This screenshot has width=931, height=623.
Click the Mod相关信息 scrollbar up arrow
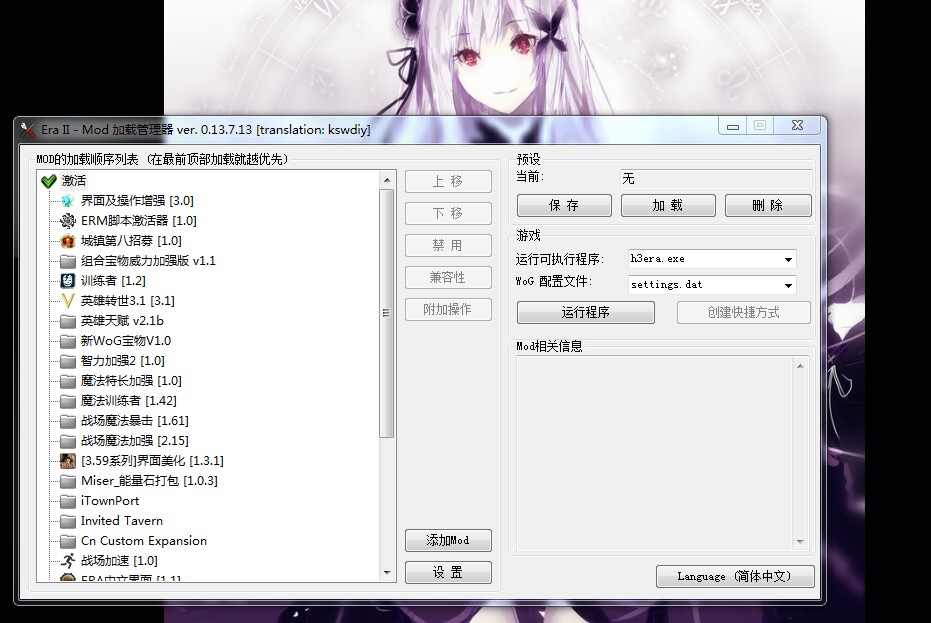[800, 366]
